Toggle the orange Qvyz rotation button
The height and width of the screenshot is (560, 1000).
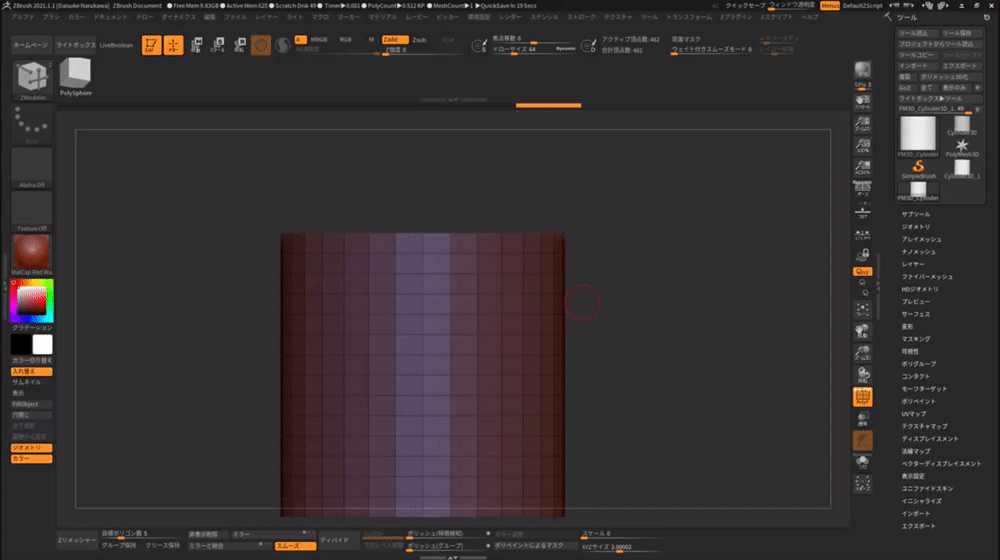pyautogui.click(x=861, y=271)
